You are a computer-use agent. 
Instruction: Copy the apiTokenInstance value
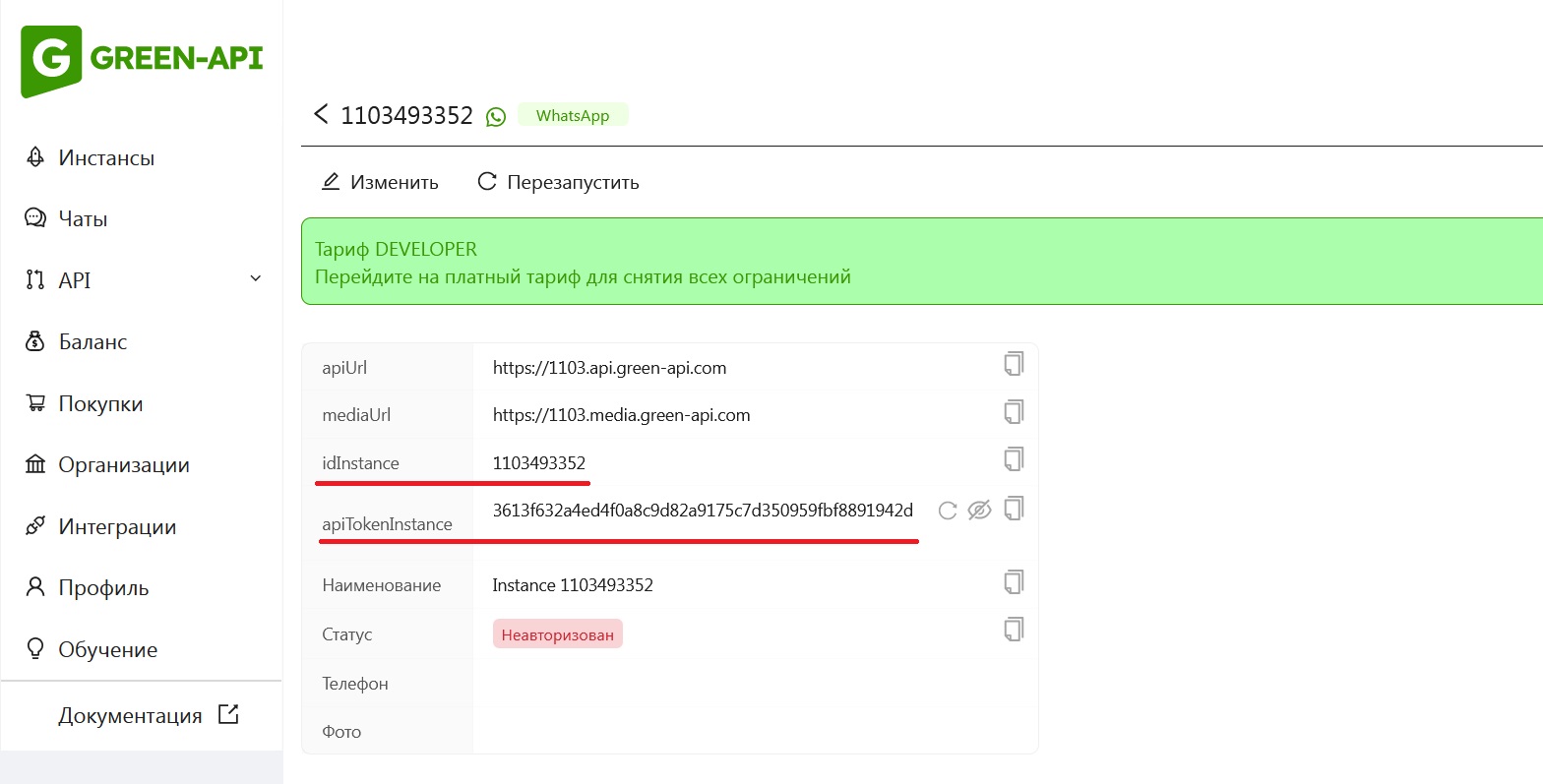coord(1014,509)
